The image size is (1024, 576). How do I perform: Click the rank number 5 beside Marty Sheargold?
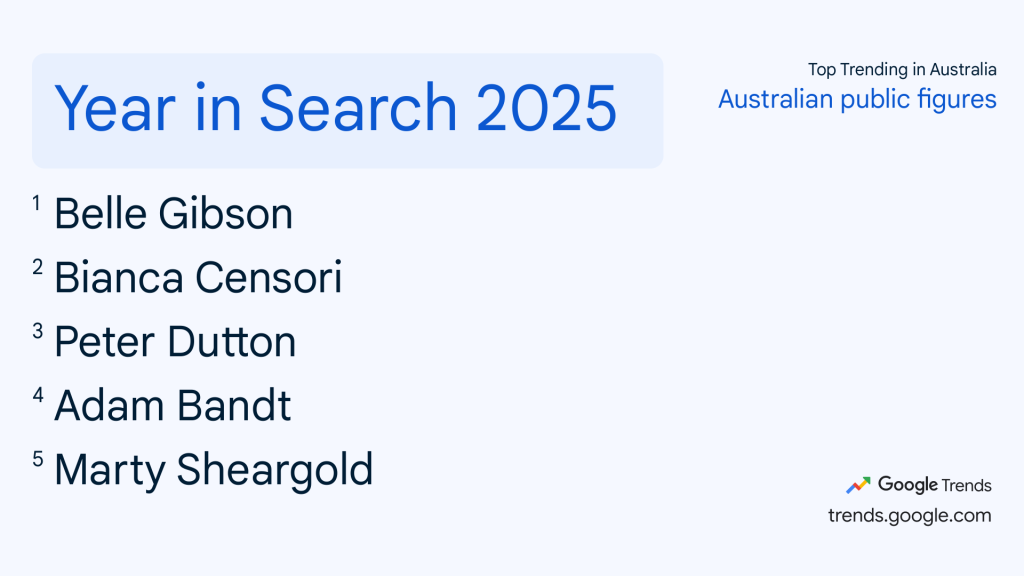37,459
